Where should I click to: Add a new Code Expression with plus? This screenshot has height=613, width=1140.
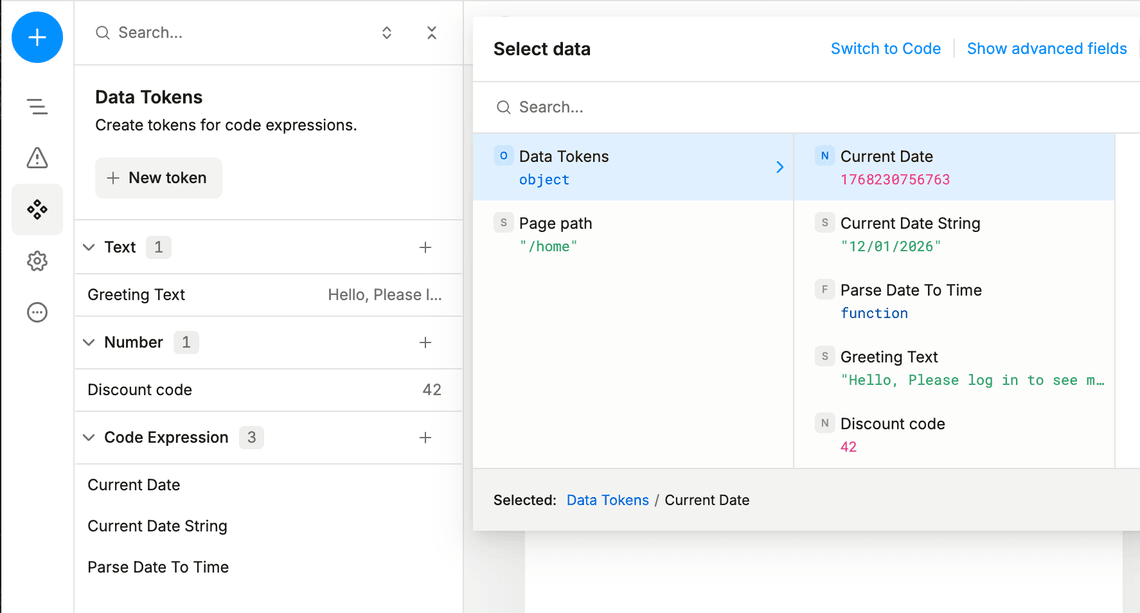pyautogui.click(x=425, y=437)
